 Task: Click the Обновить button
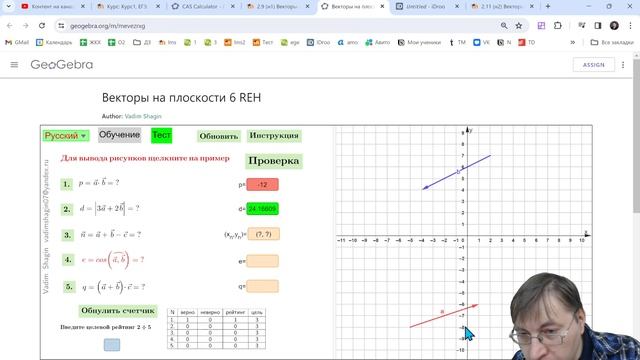click(x=219, y=136)
